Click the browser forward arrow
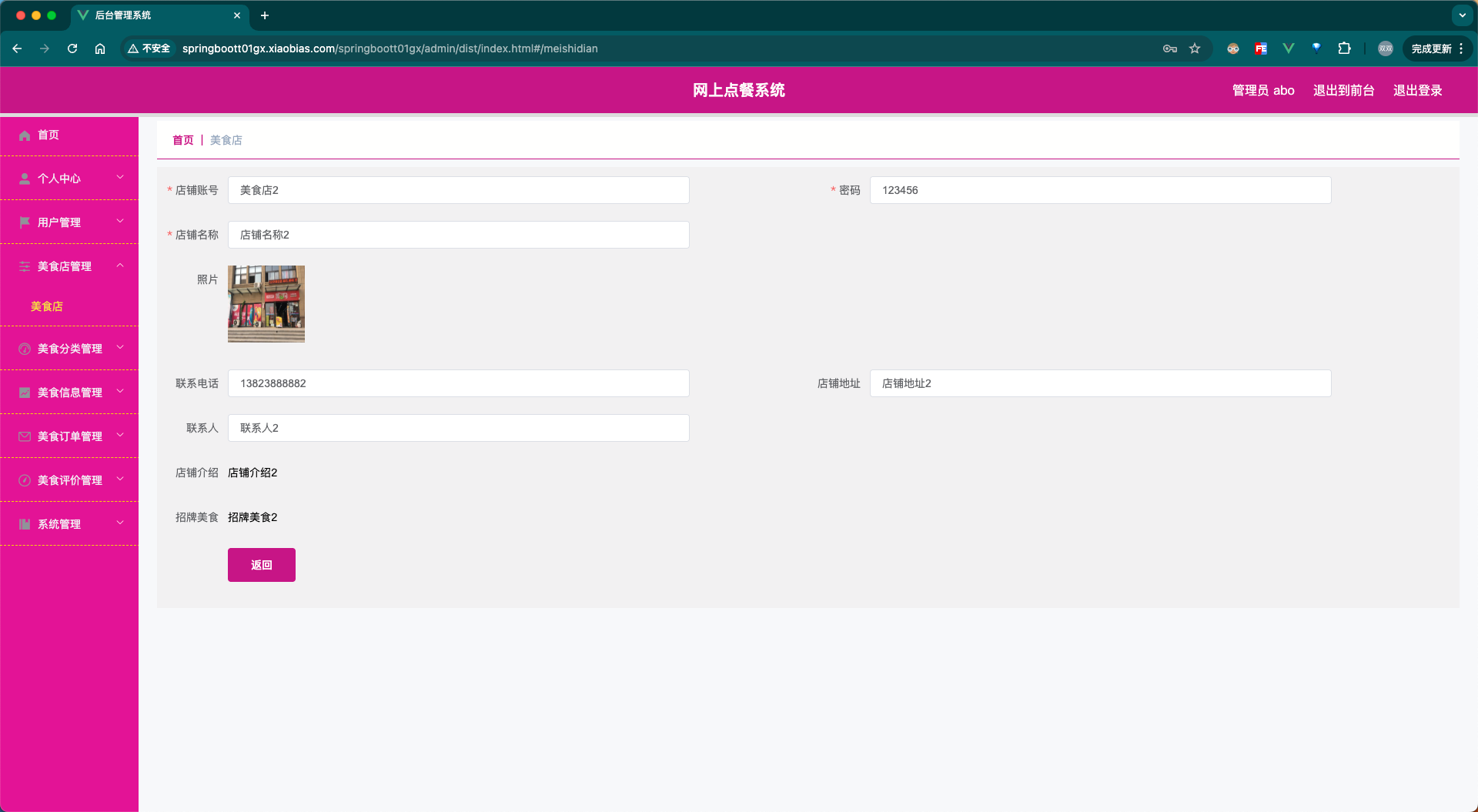Image resolution: width=1478 pixels, height=812 pixels. (x=45, y=48)
